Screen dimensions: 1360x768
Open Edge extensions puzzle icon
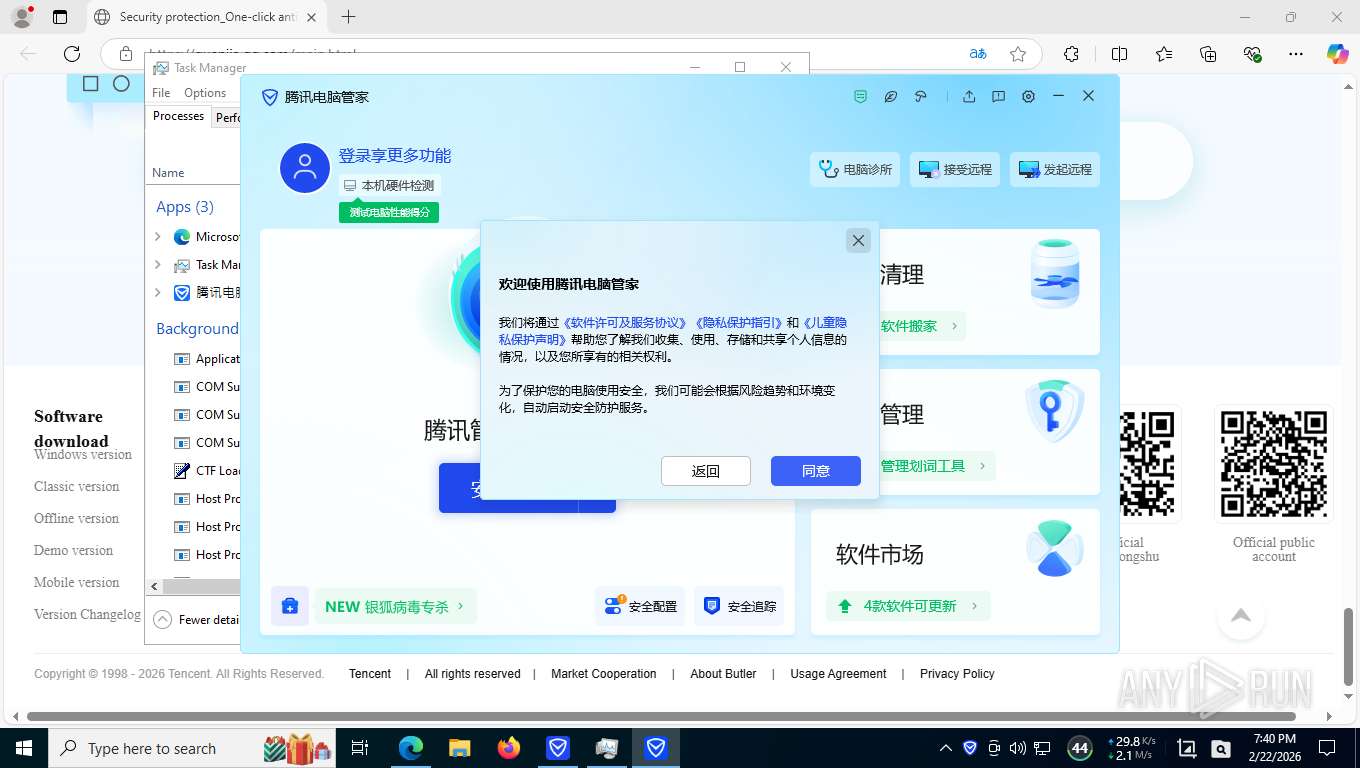(1072, 54)
